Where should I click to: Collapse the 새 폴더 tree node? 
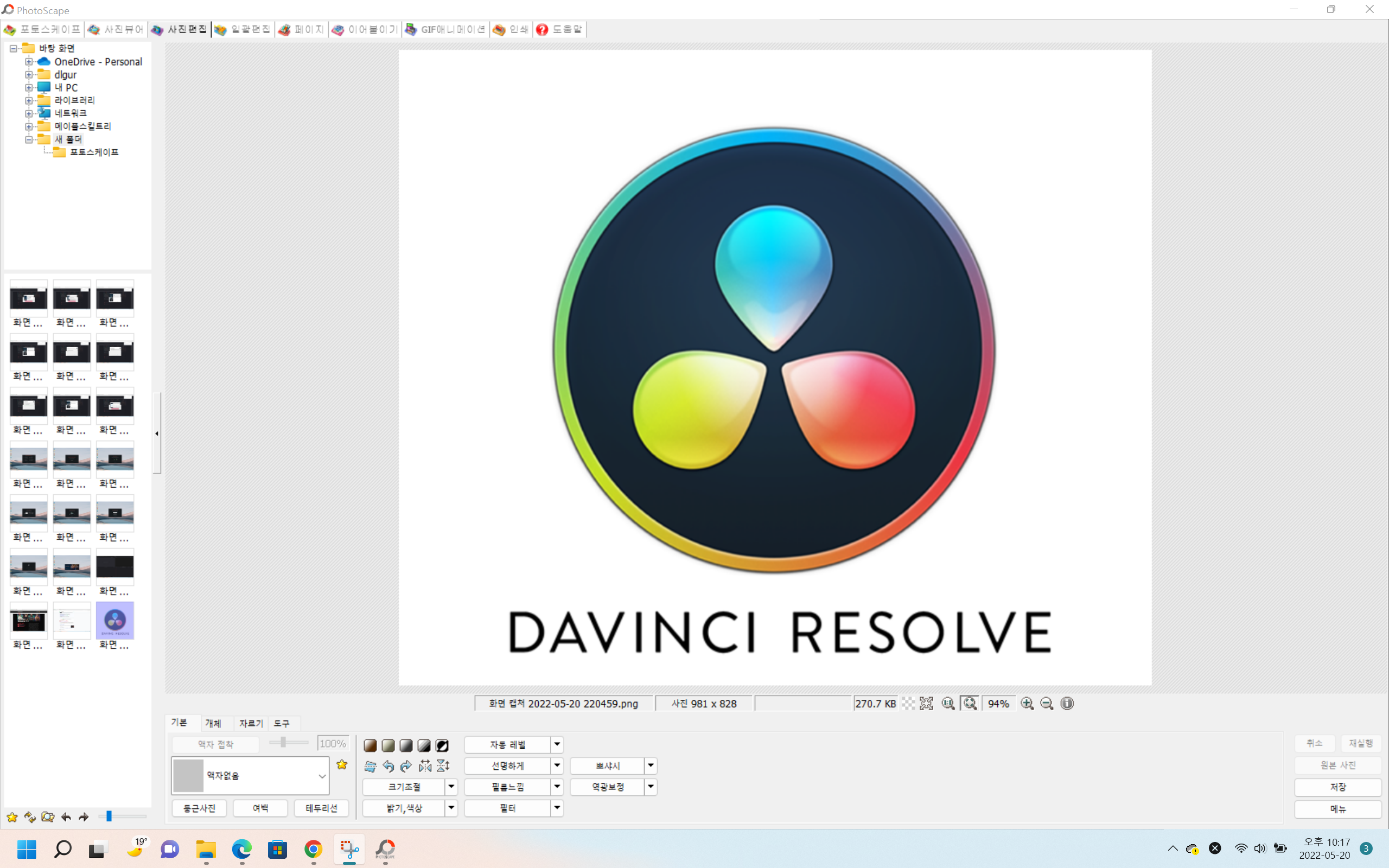29,139
